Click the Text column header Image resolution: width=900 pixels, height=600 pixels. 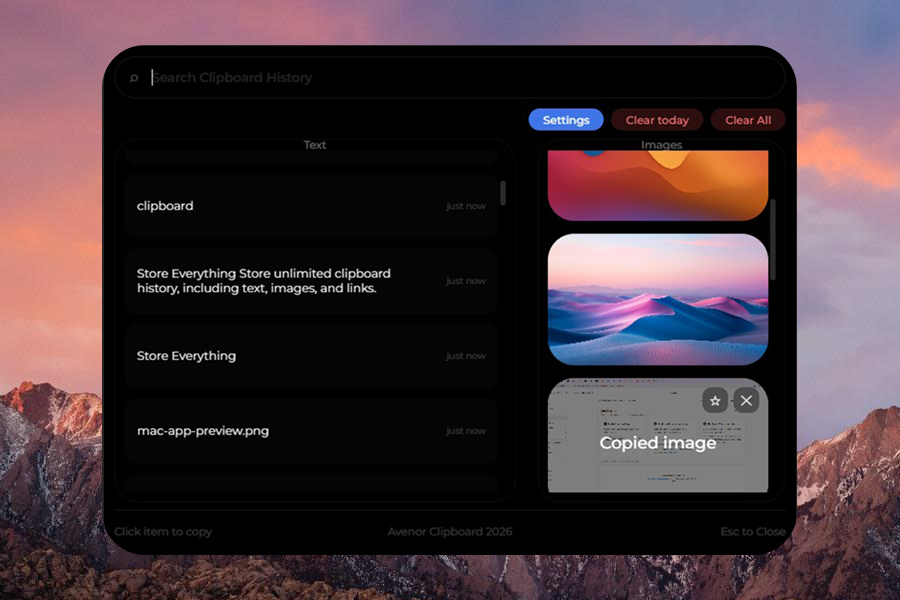[x=314, y=144]
